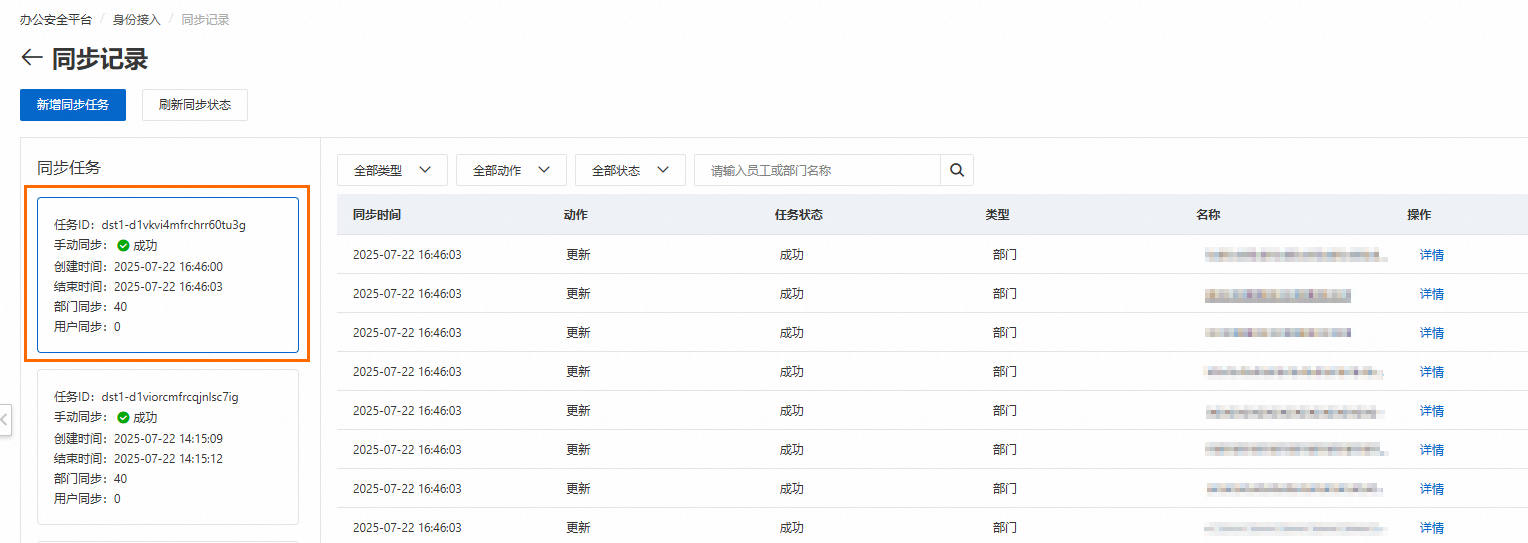Open 详情 link in third table row
The width and height of the screenshot is (1528, 543).
[1432, 332]
